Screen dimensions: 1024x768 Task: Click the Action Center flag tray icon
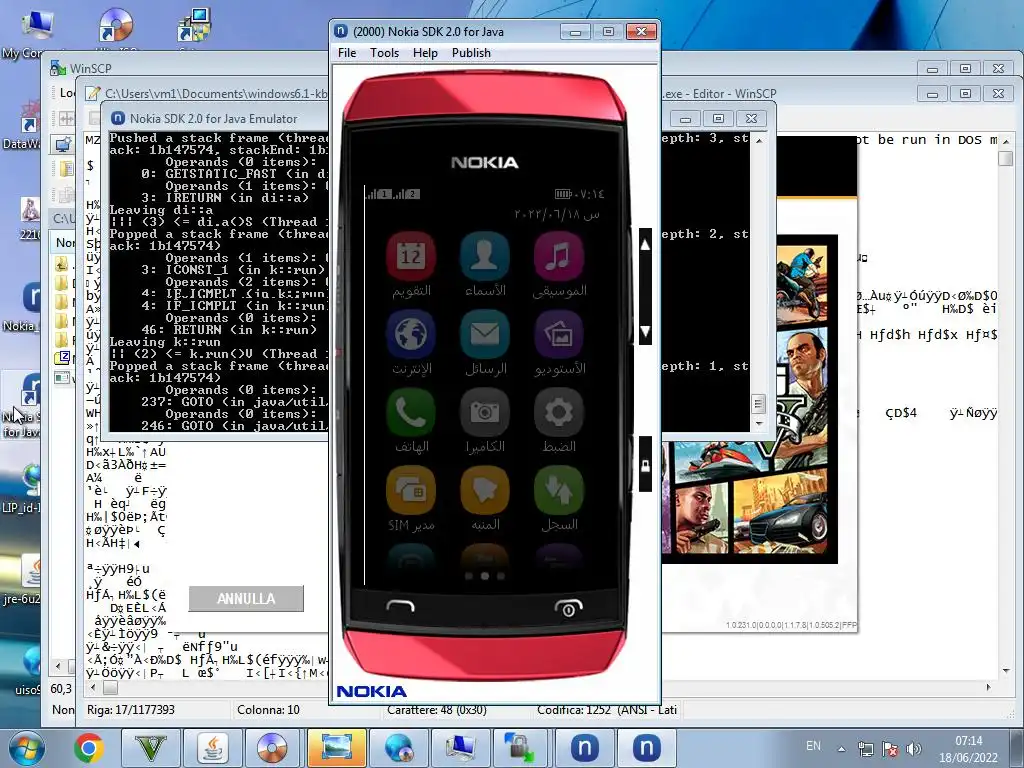[889, 749]
